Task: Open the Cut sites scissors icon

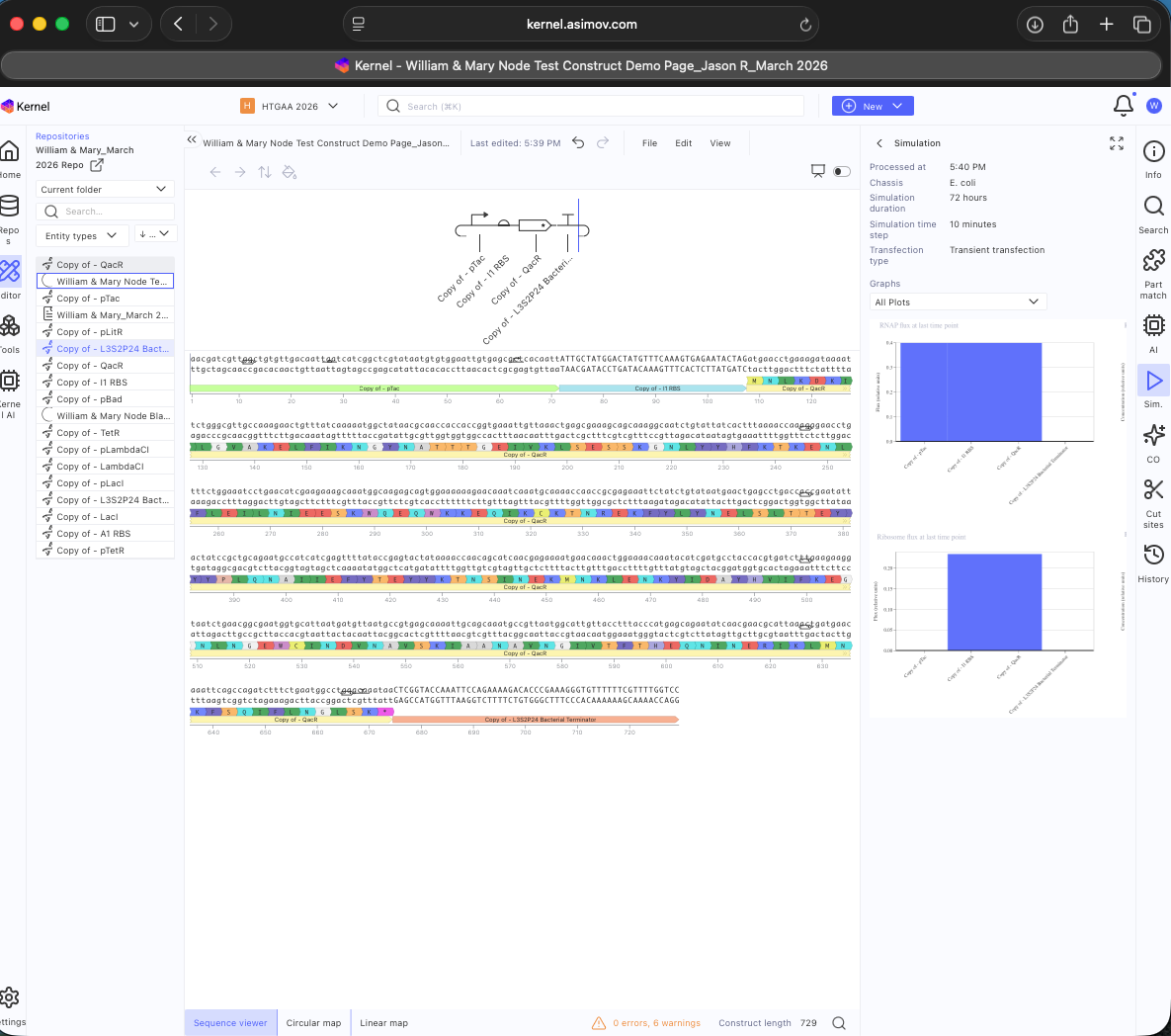Action: point(1153,490)
